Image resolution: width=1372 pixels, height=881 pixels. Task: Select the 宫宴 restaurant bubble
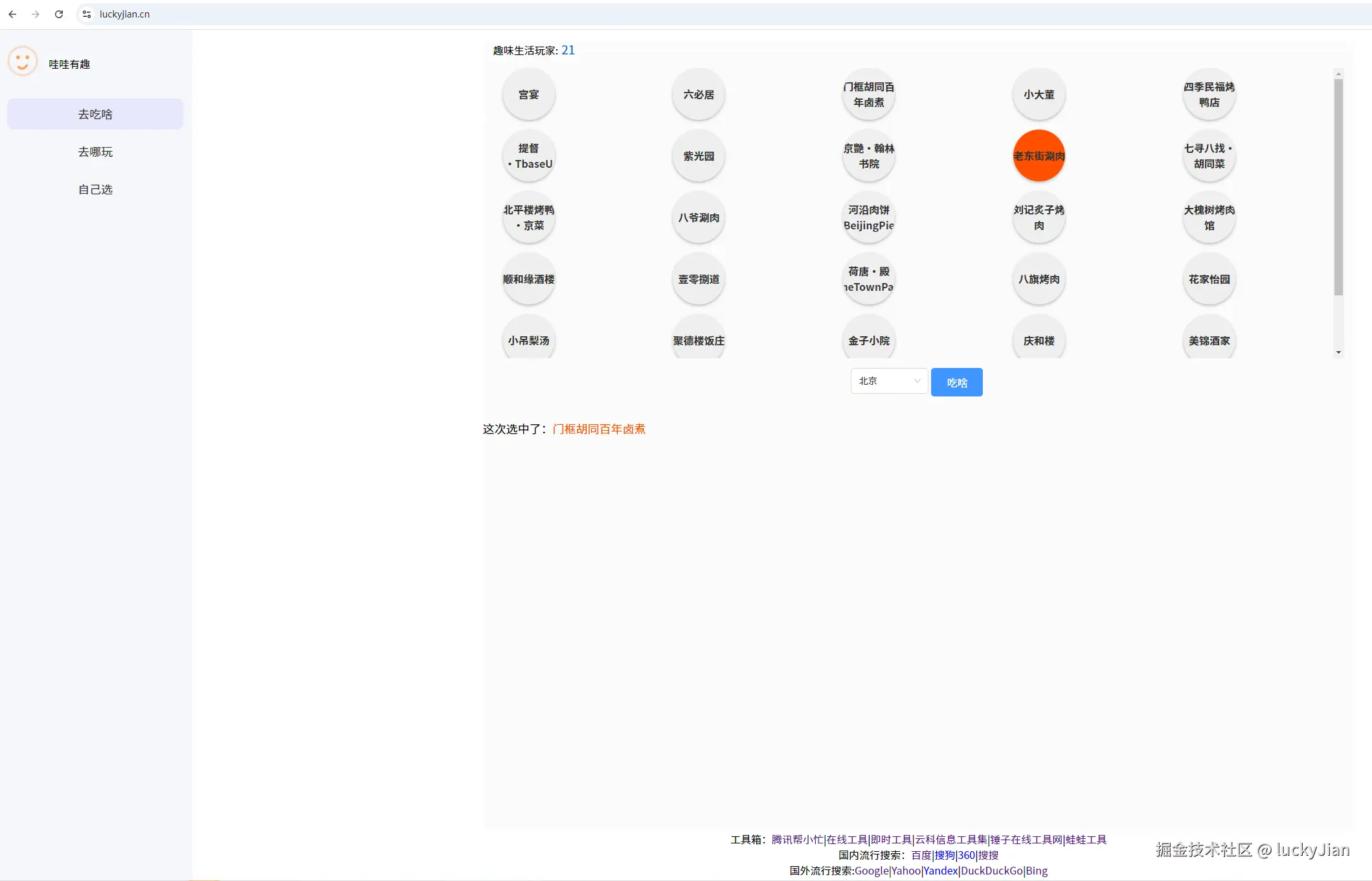[528, 95]
